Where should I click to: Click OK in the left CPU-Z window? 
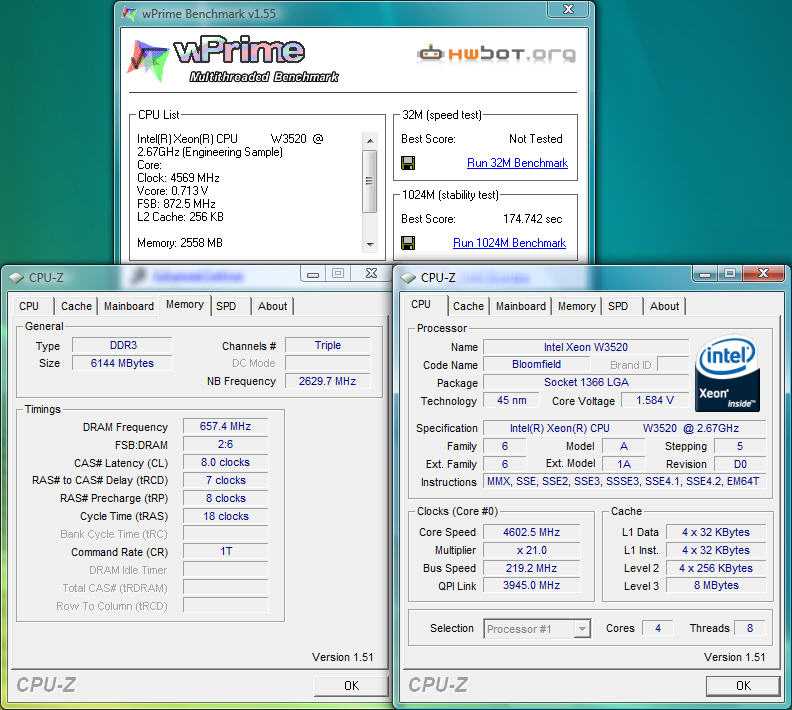[351, 686]
